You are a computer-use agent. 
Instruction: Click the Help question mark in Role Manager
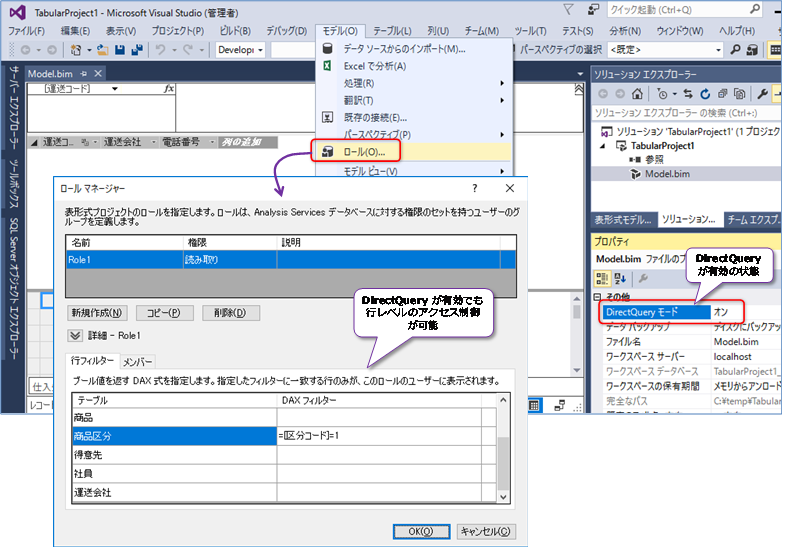tap(474, 188)
